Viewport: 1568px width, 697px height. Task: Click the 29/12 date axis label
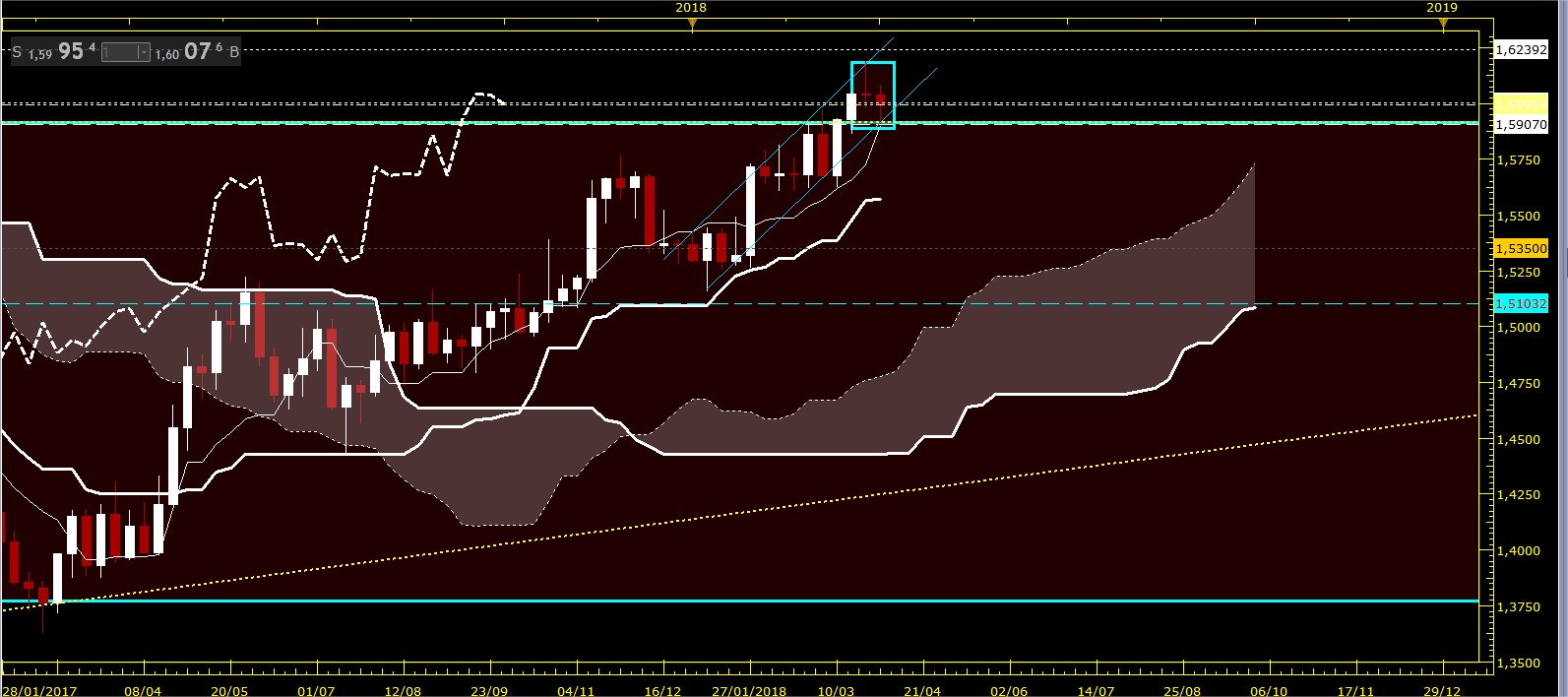pos(1442,690)
